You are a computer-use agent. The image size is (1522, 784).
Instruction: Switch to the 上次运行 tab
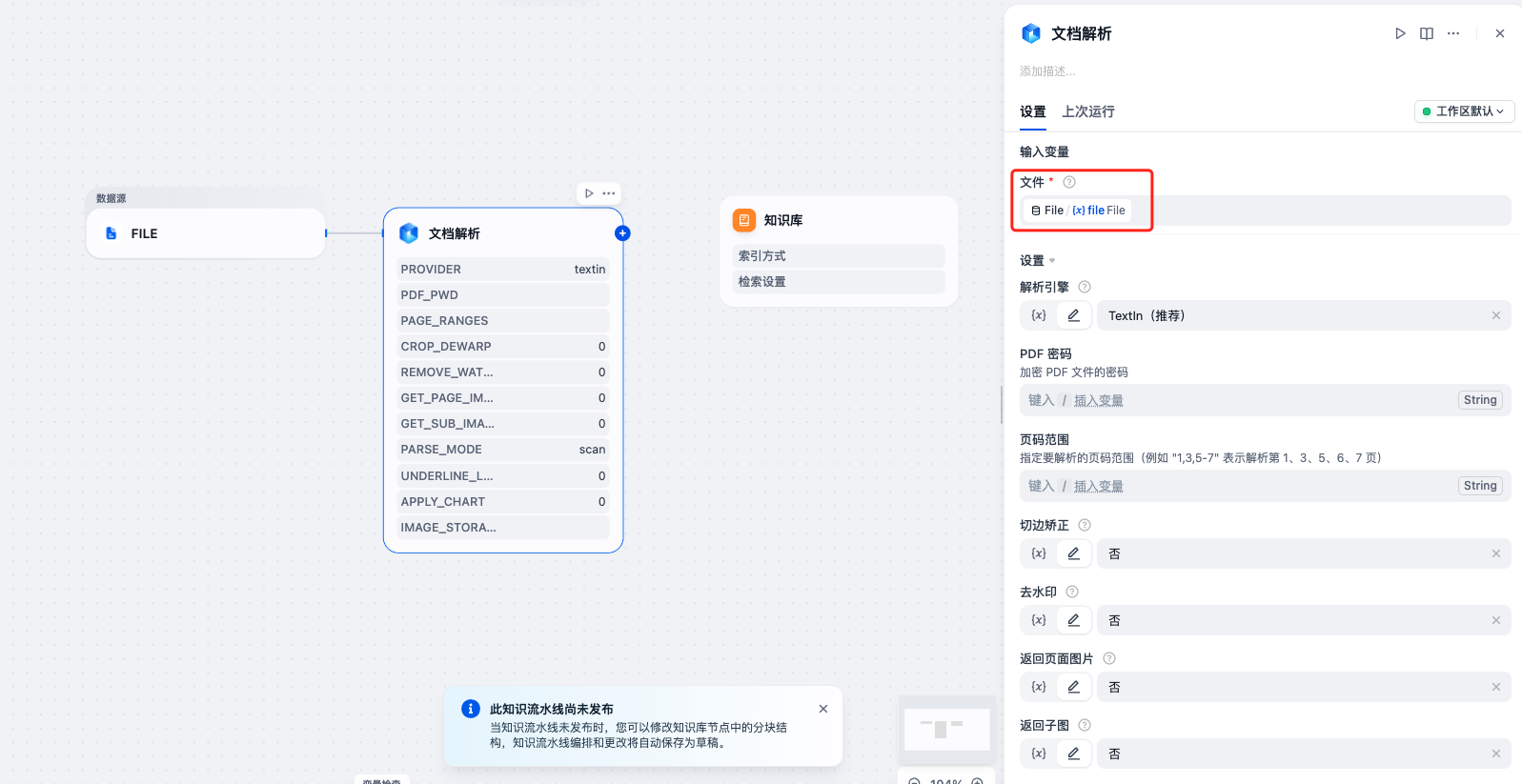[1088, 111]
